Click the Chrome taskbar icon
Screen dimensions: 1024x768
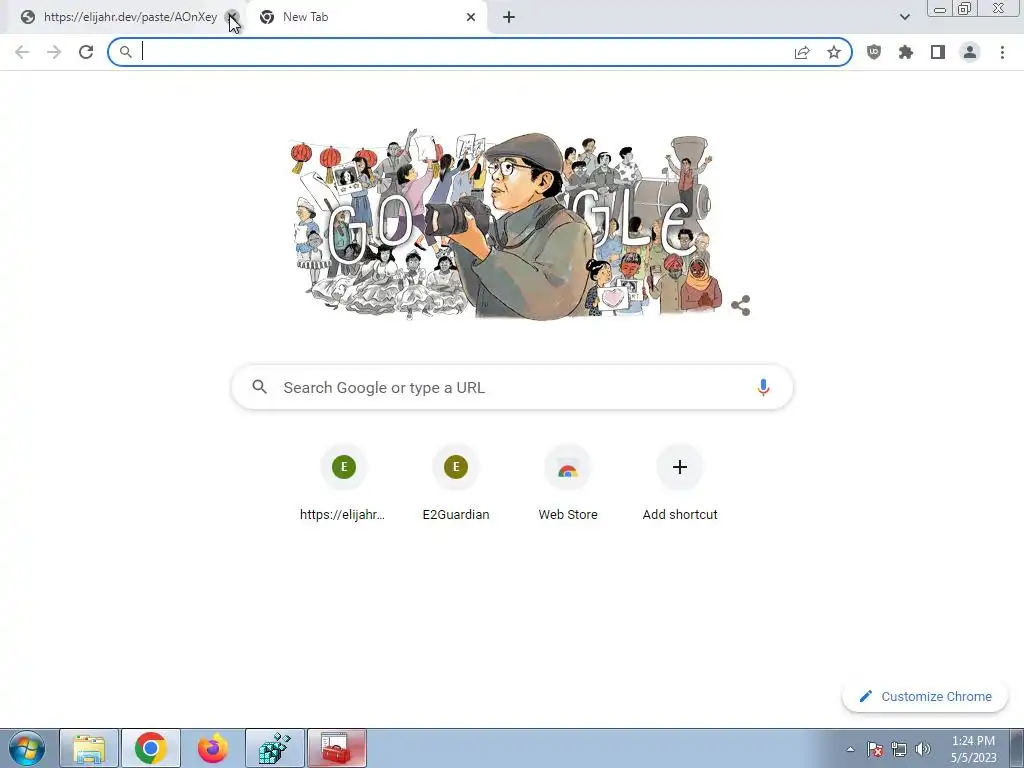pyautogui.click(x=151, y=748)
